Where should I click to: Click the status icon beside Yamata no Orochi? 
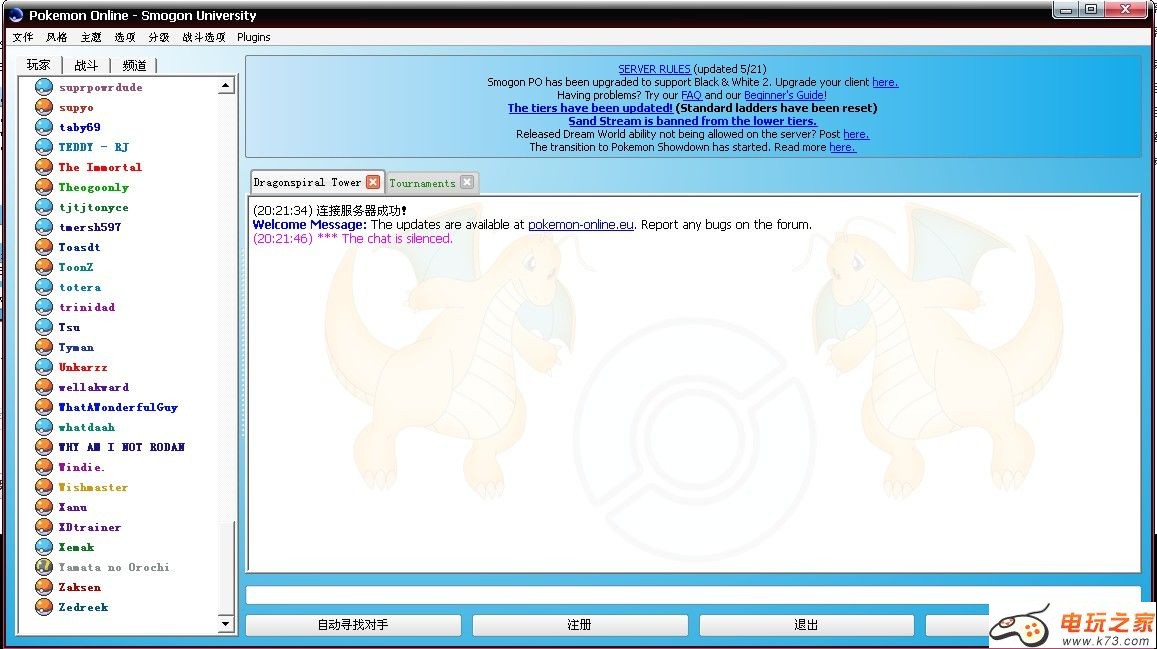(x=43, y=567)
